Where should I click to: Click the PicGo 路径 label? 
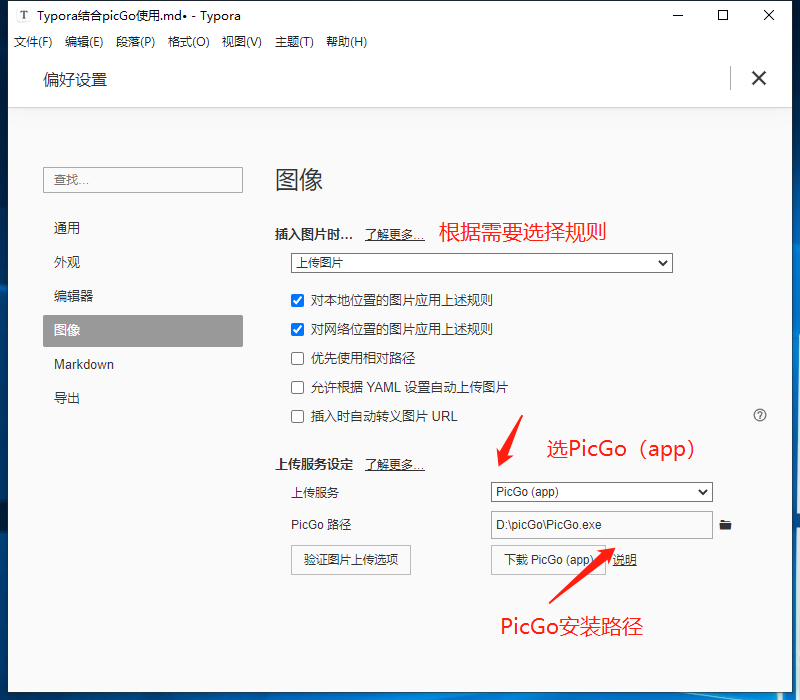321,525
